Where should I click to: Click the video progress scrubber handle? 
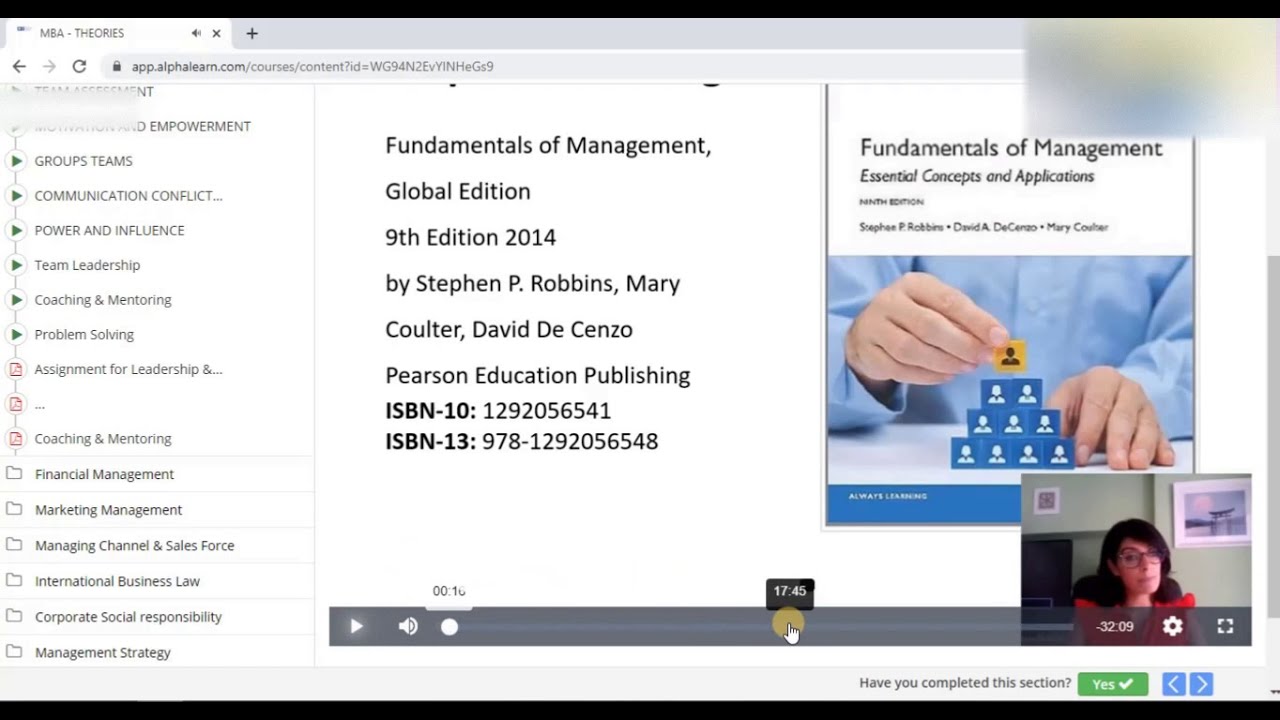449,626
